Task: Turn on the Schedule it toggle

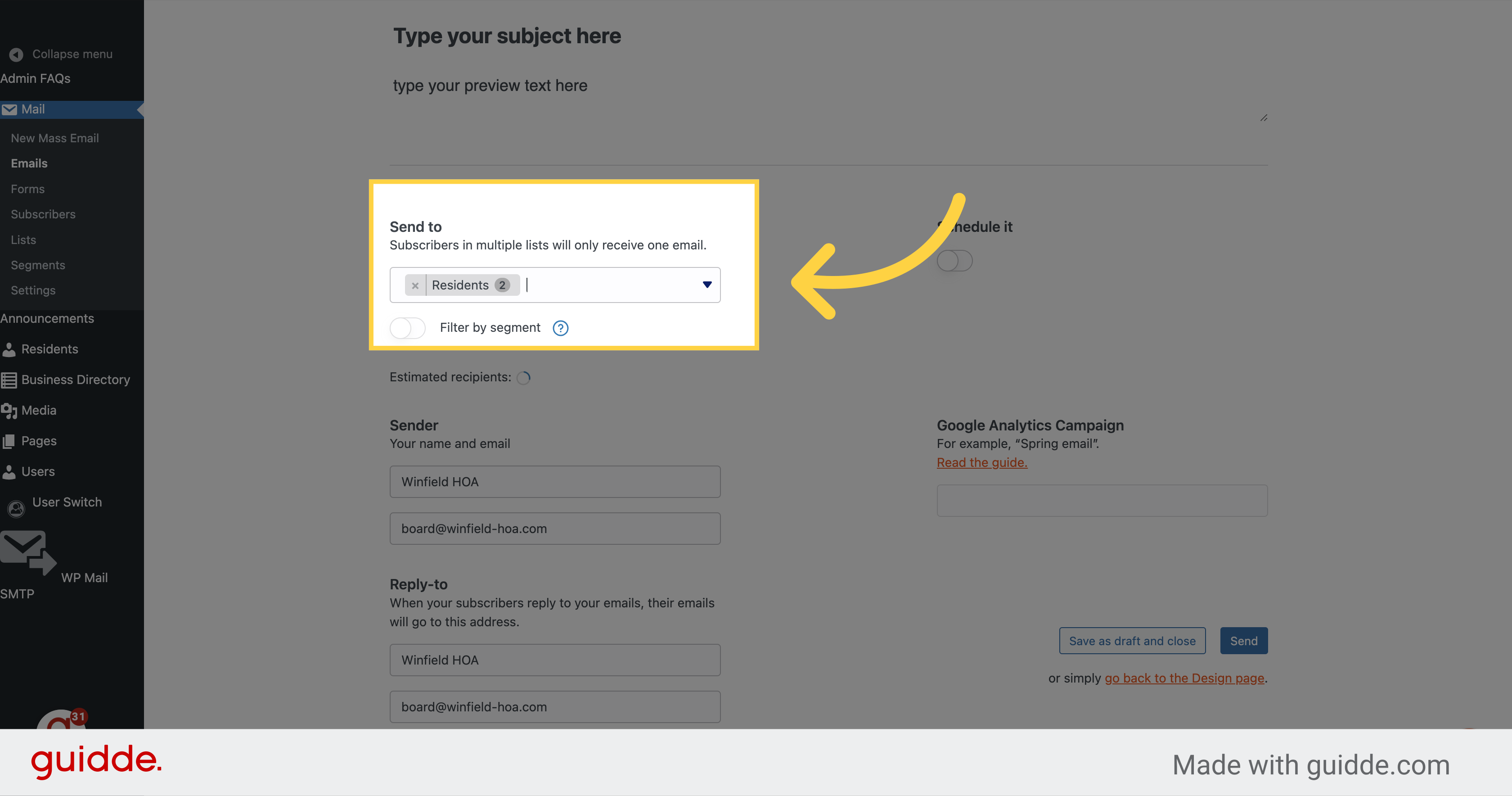Action: (954, 261)
